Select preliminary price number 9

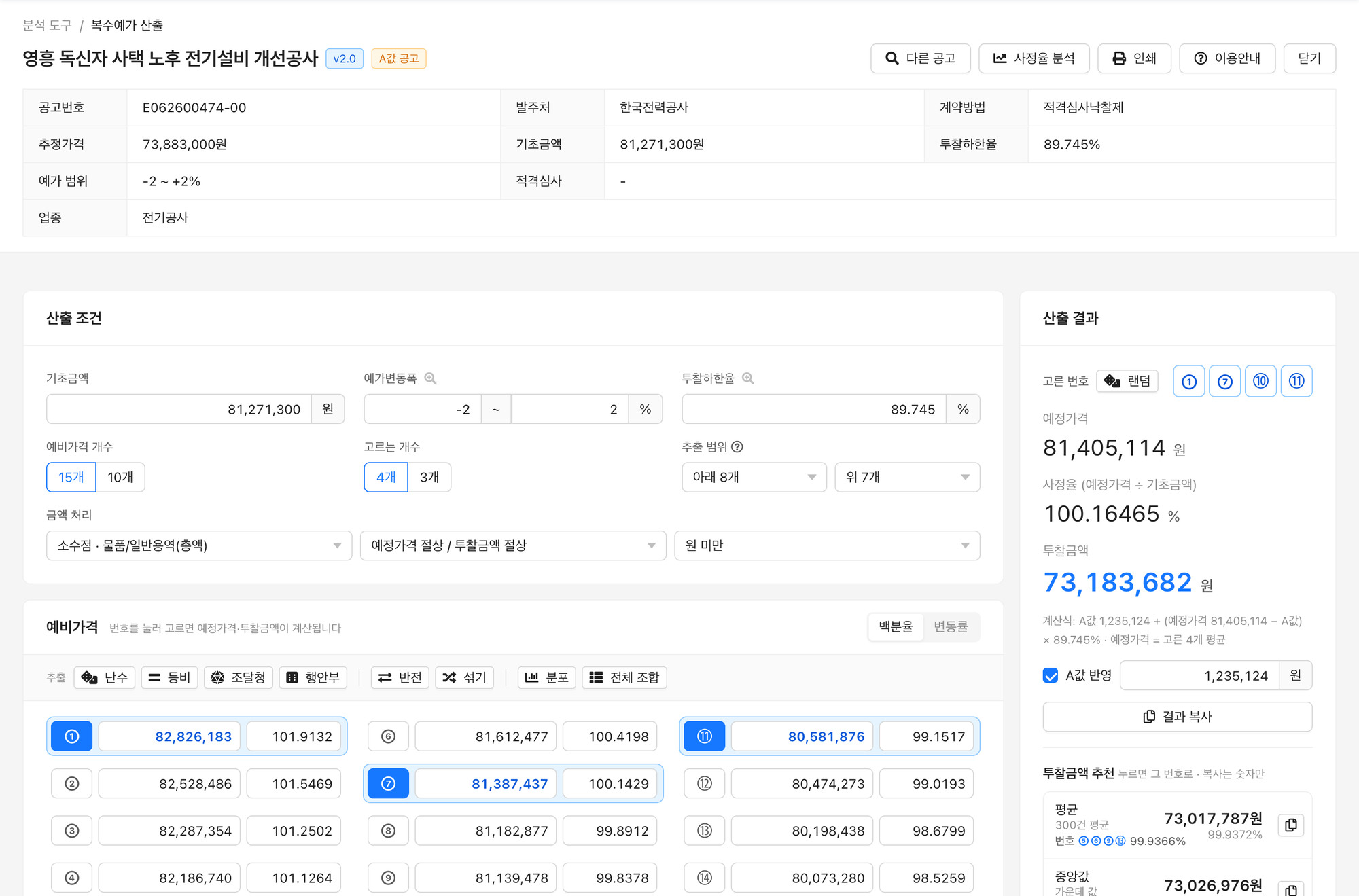tap(388, 878)
